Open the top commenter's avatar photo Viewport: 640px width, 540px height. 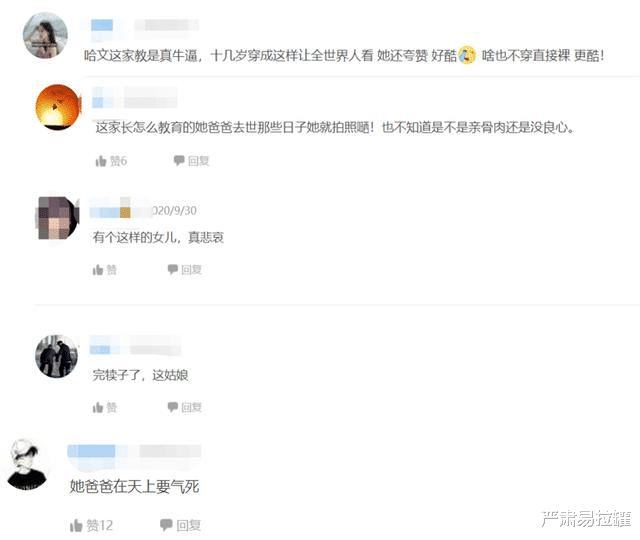45,35
